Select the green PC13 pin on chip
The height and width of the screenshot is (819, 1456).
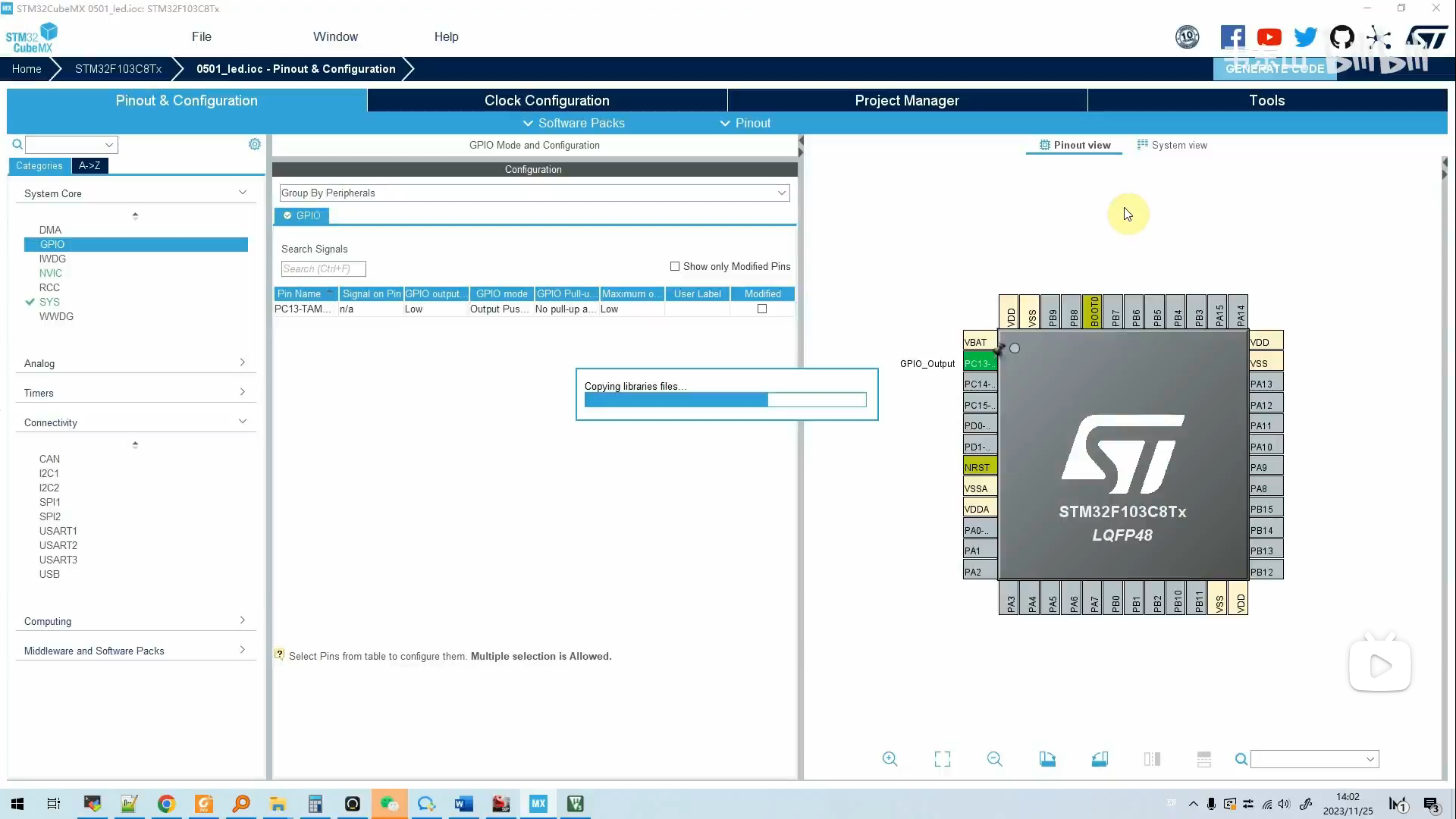point(979,363)
